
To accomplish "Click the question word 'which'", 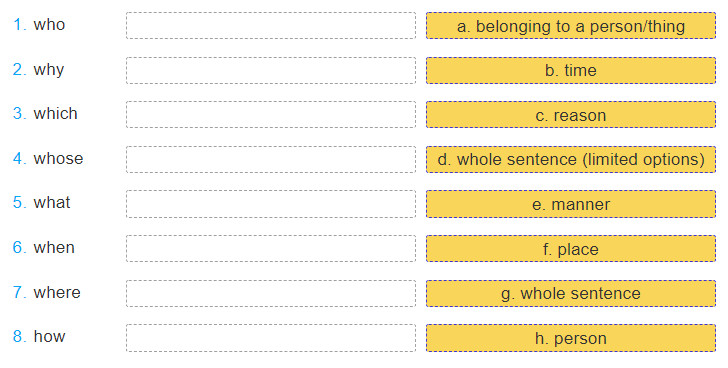I will click(55, 113).
